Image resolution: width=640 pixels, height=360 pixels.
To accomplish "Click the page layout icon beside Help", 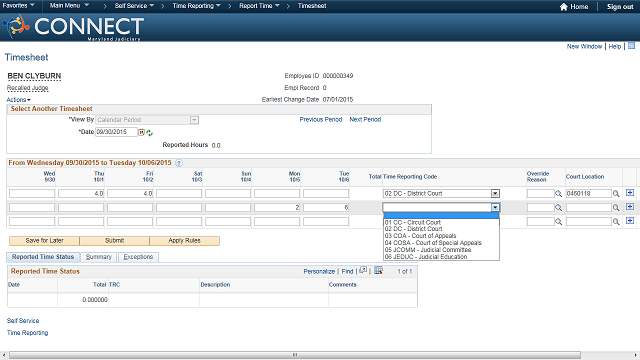I will pyautogui.click(x=631, y=46).
